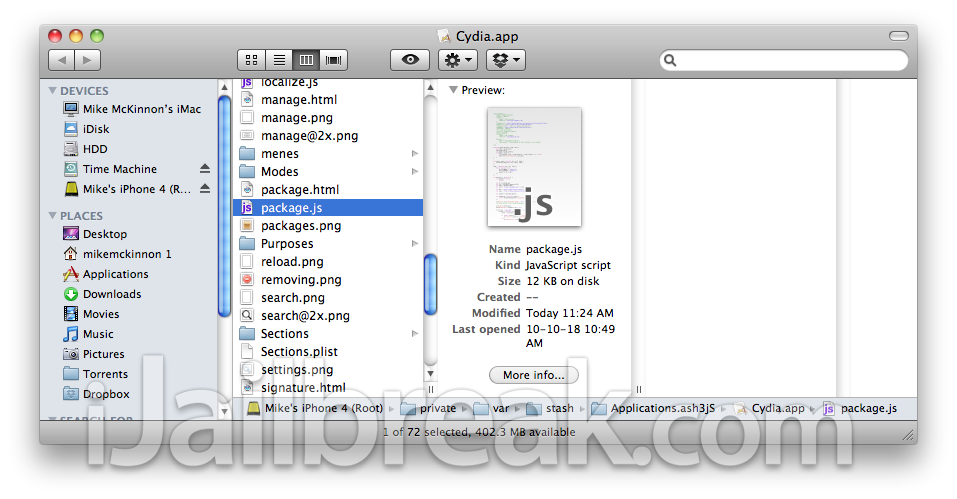Viewport: 957px width, 499px height.
Task: Click the Cydia.app title proxy icon
Action: click(444, 37)
